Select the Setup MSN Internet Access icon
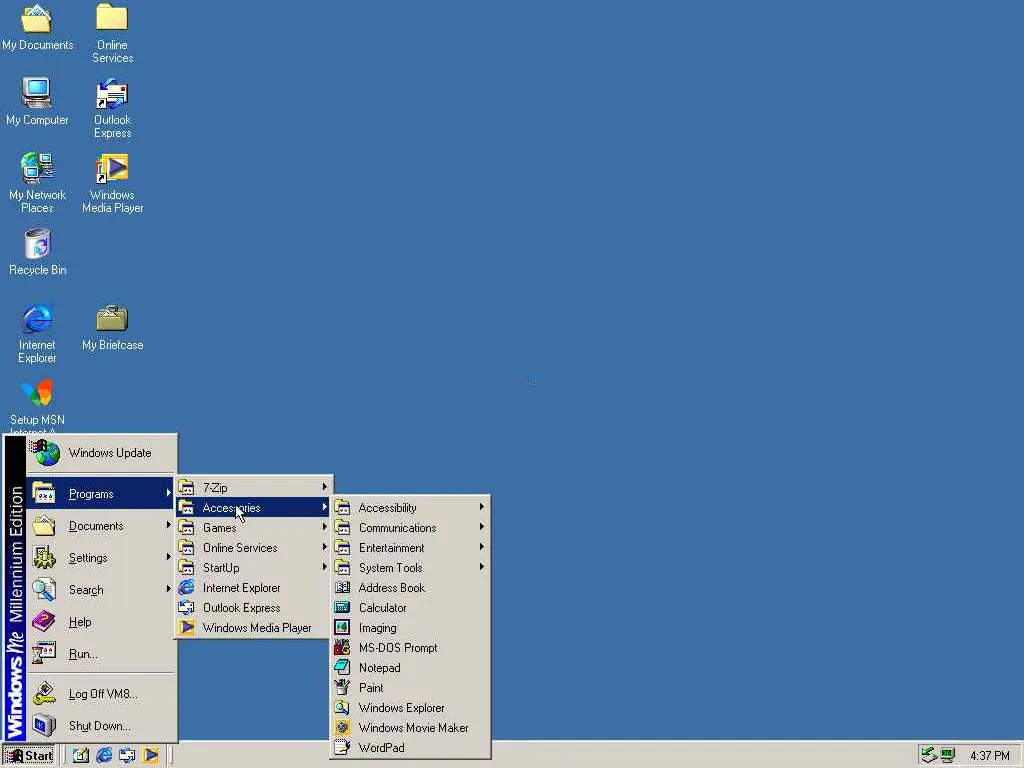1024x768 pixels. click(37, 405)
